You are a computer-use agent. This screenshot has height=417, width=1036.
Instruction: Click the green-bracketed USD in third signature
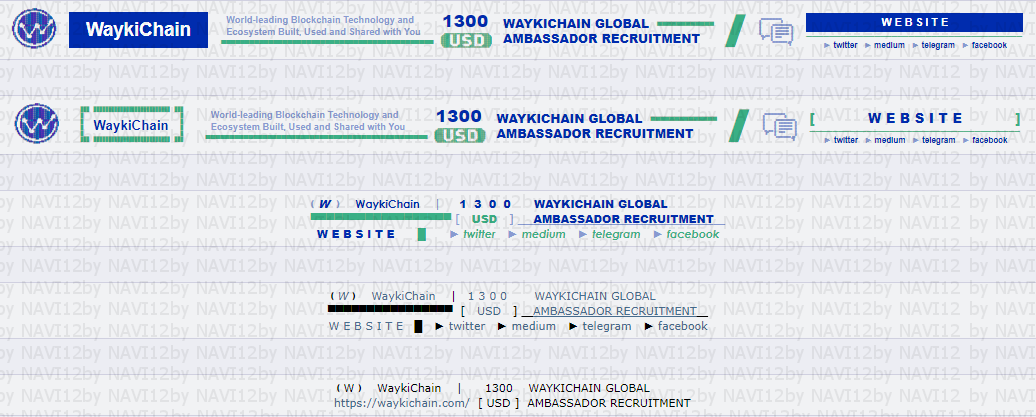point(484,219)
